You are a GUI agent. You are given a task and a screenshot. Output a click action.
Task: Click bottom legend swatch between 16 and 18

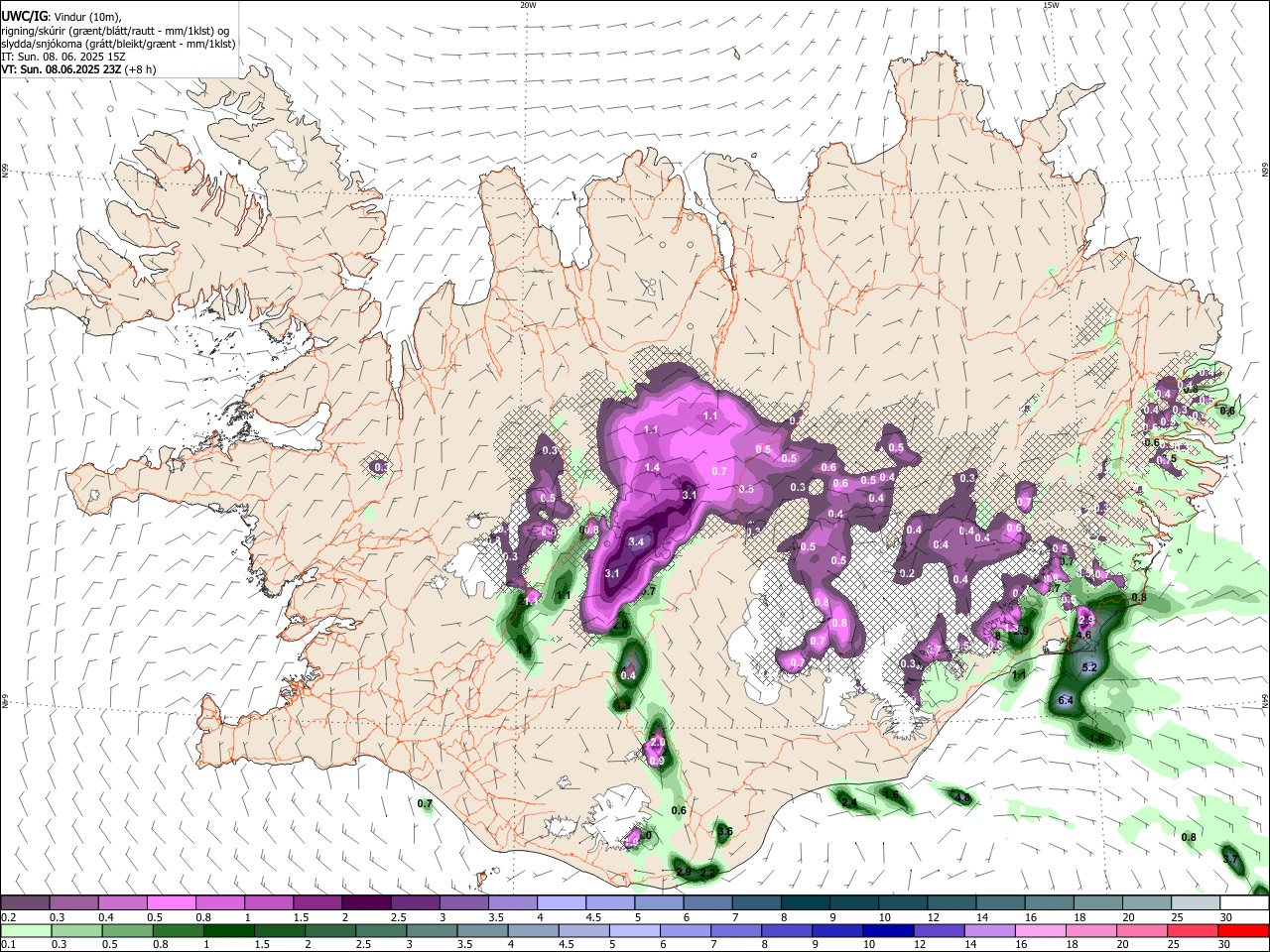click(x=1038, y=930)
